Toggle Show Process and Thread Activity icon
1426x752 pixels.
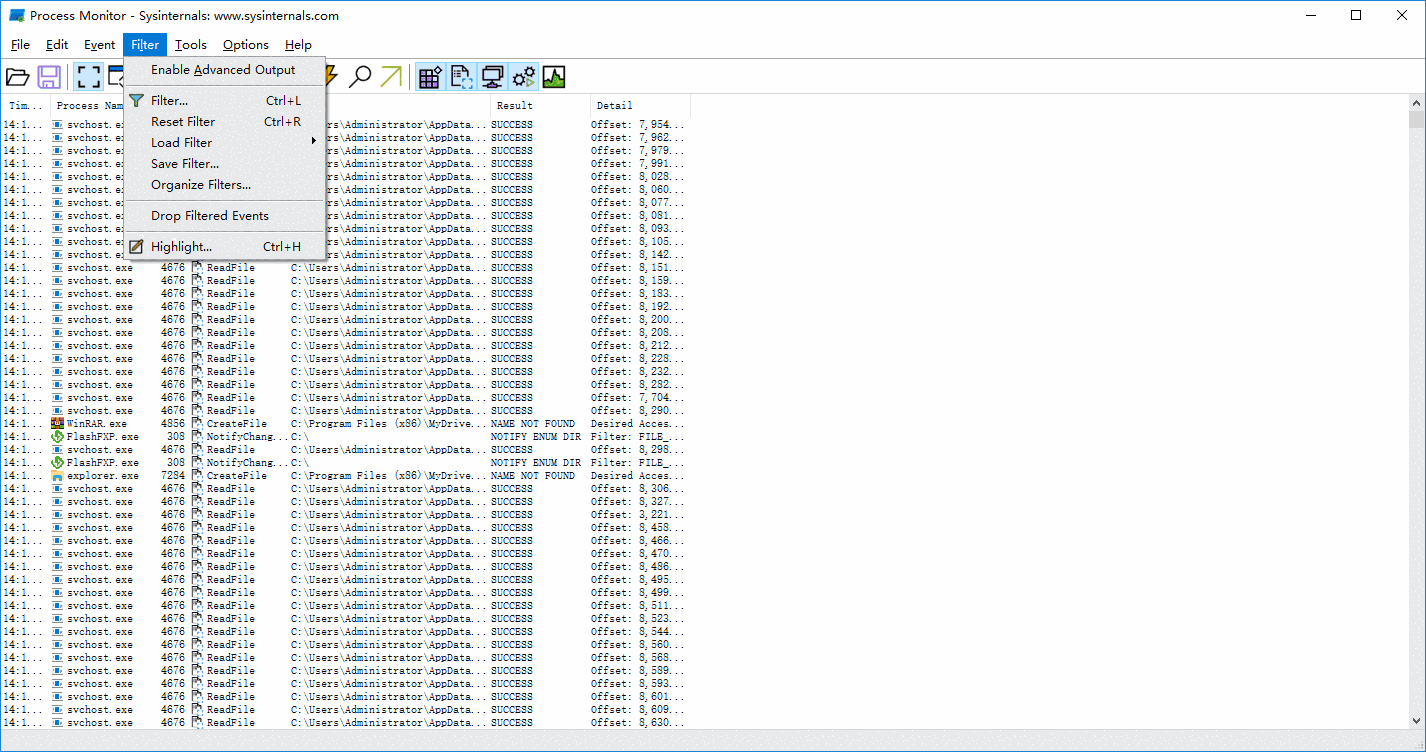[x=523, y=76]
